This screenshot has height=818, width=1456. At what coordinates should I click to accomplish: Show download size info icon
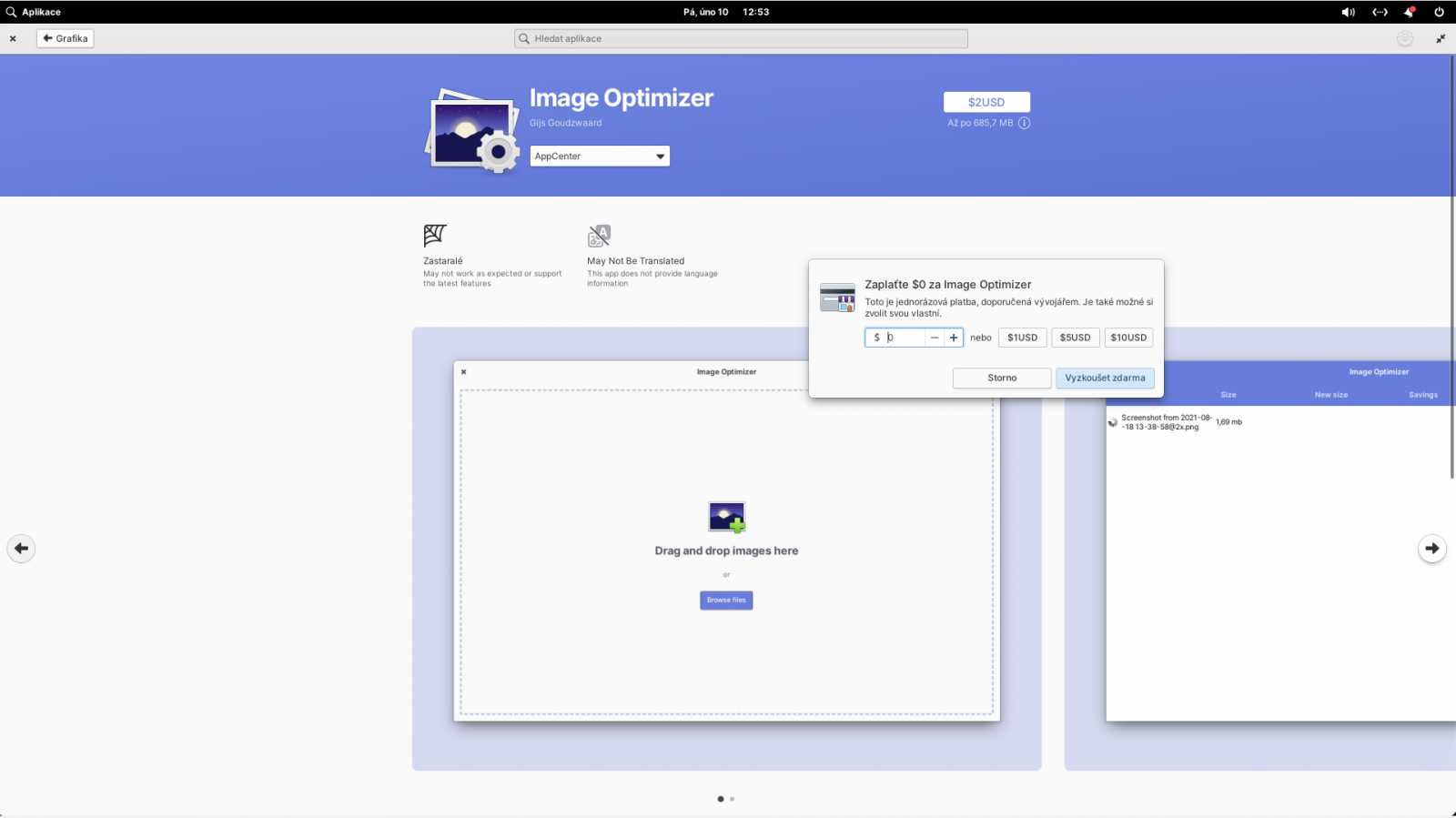tap(1024, 123)
